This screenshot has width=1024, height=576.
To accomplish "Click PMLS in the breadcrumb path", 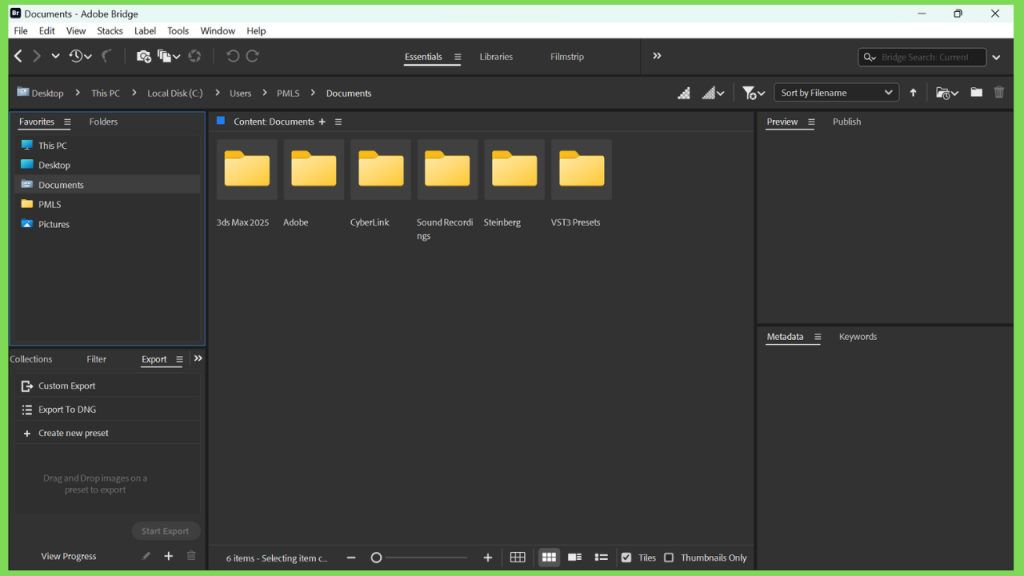I will [288, 93].
